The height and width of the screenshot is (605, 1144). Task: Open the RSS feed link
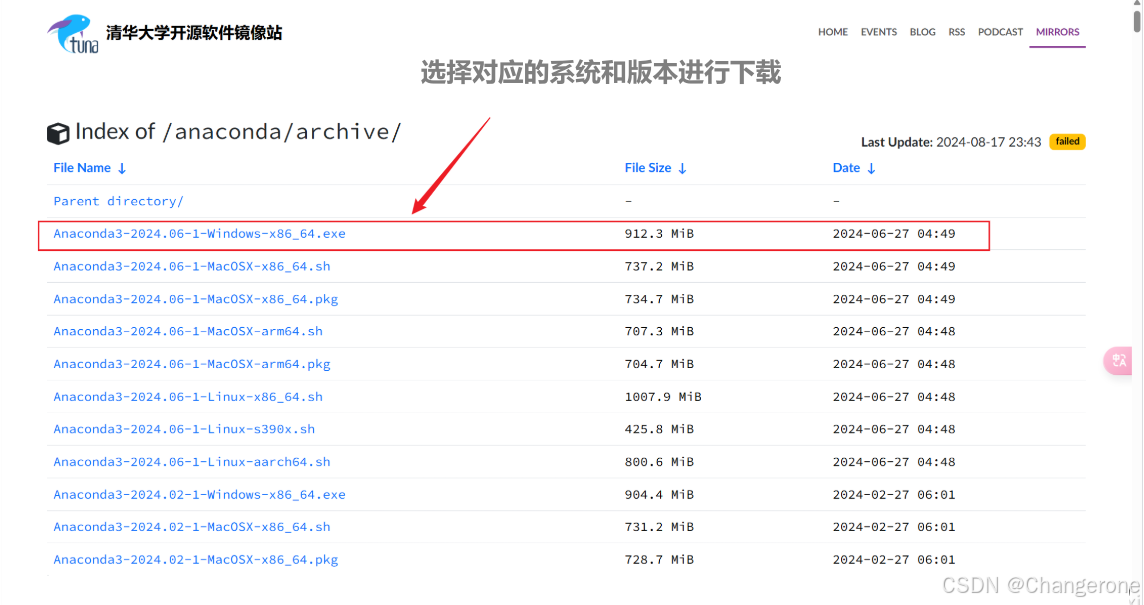pos(956,32)
